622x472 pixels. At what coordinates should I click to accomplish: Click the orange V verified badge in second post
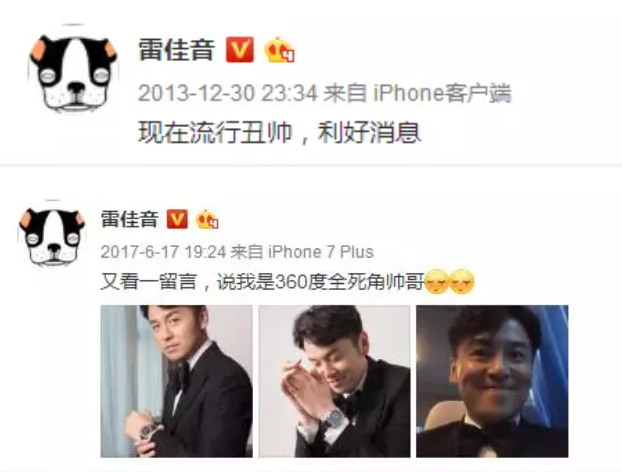(x=177, y=219)
